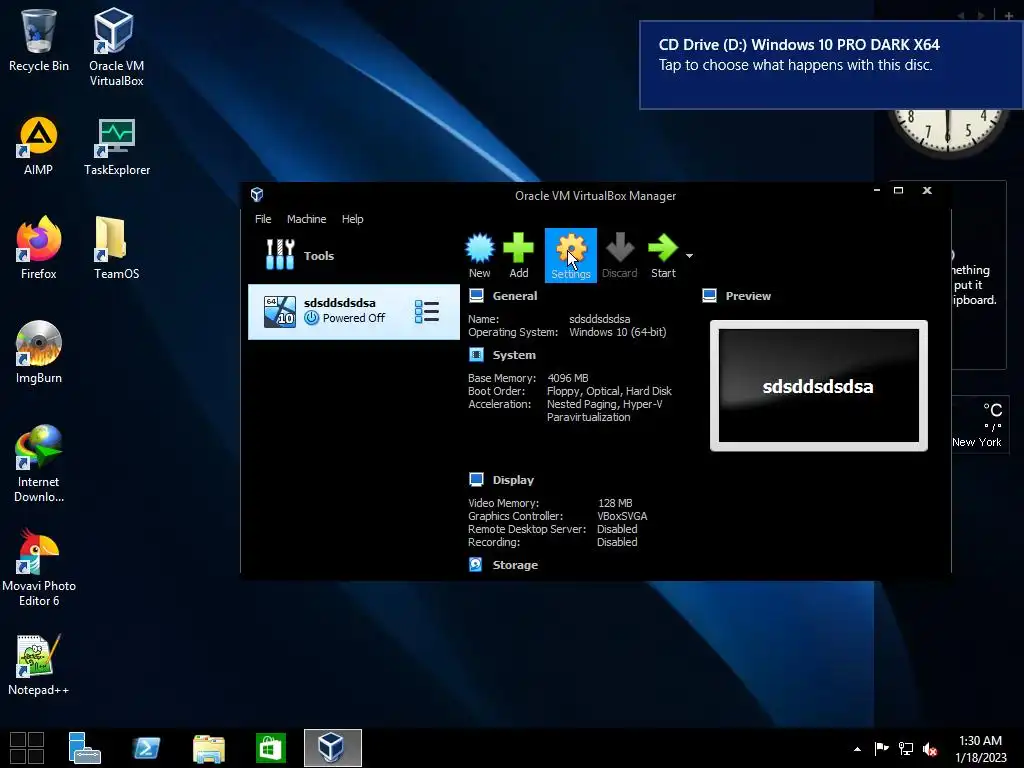
Task: Click the VirtualBox taskbar button
Action: 332,748
